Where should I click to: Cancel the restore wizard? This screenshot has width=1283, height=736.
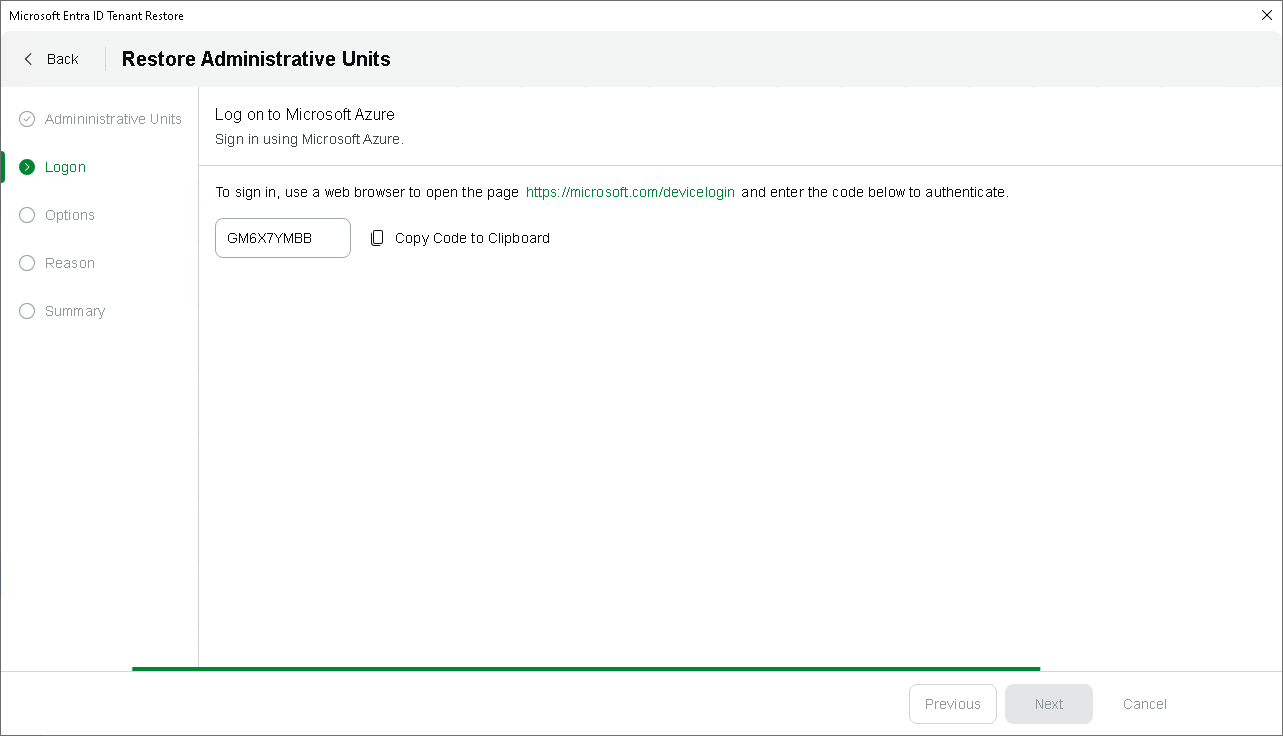(1144, 704)
